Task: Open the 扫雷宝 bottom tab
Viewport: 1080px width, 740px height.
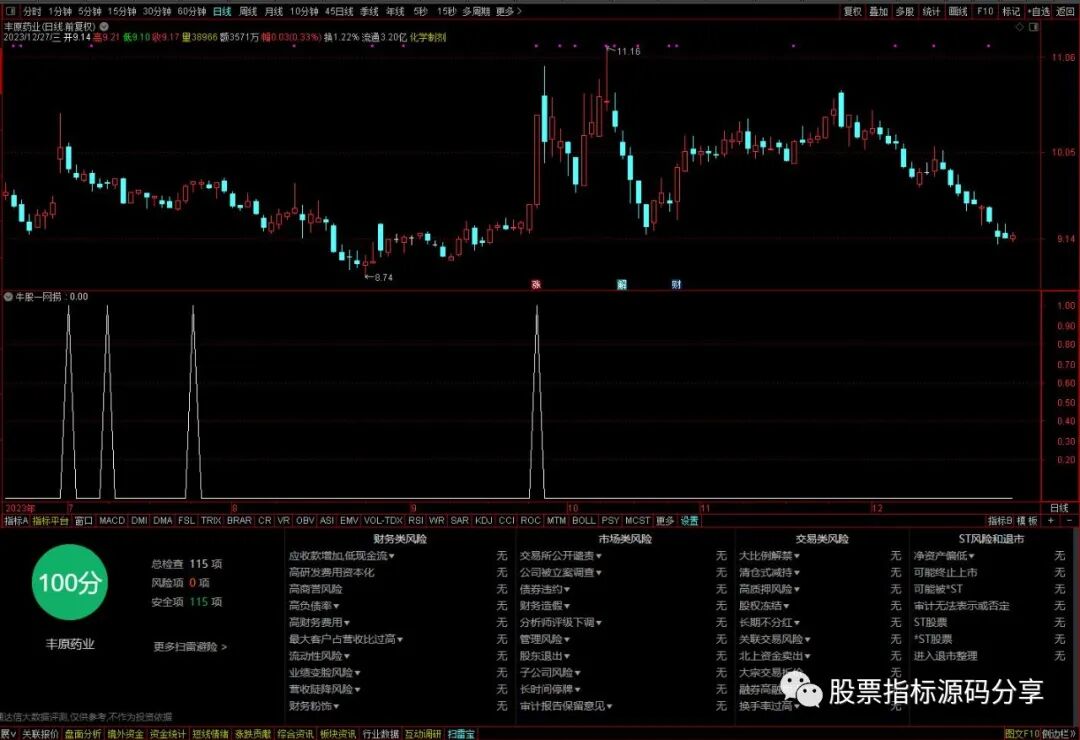Action: [x=461, y=734]
